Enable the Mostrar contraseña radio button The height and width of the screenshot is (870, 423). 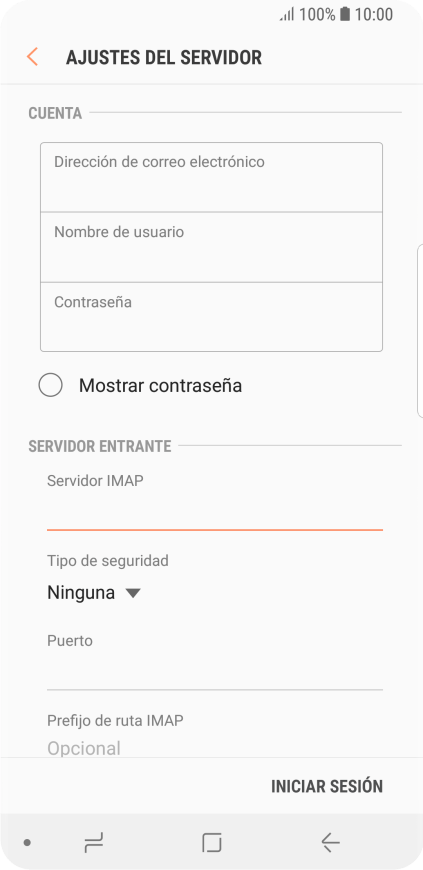(51, 385)
